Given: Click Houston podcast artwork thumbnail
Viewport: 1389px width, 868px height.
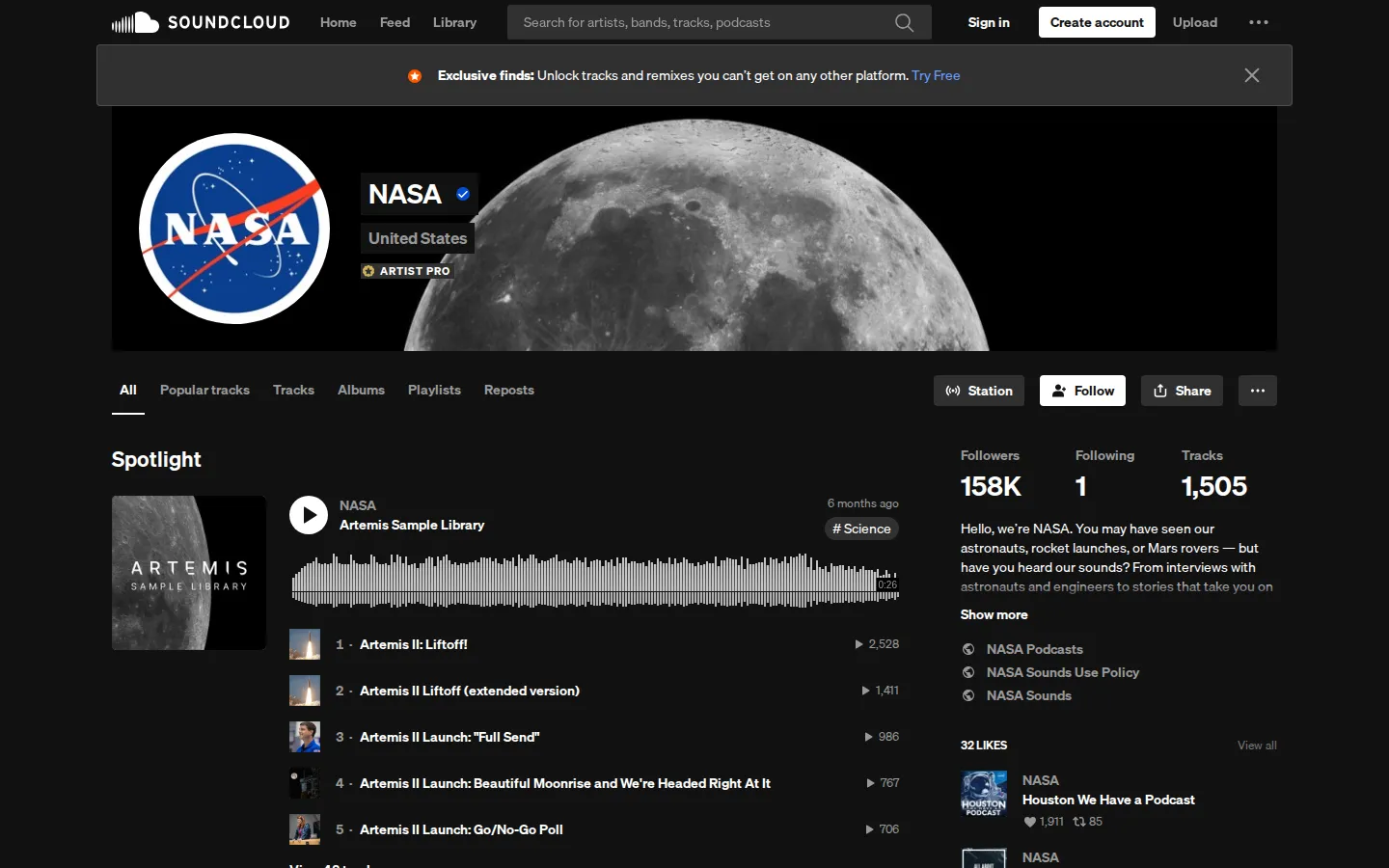Looking at the screenshot, I should click(984, 794).
